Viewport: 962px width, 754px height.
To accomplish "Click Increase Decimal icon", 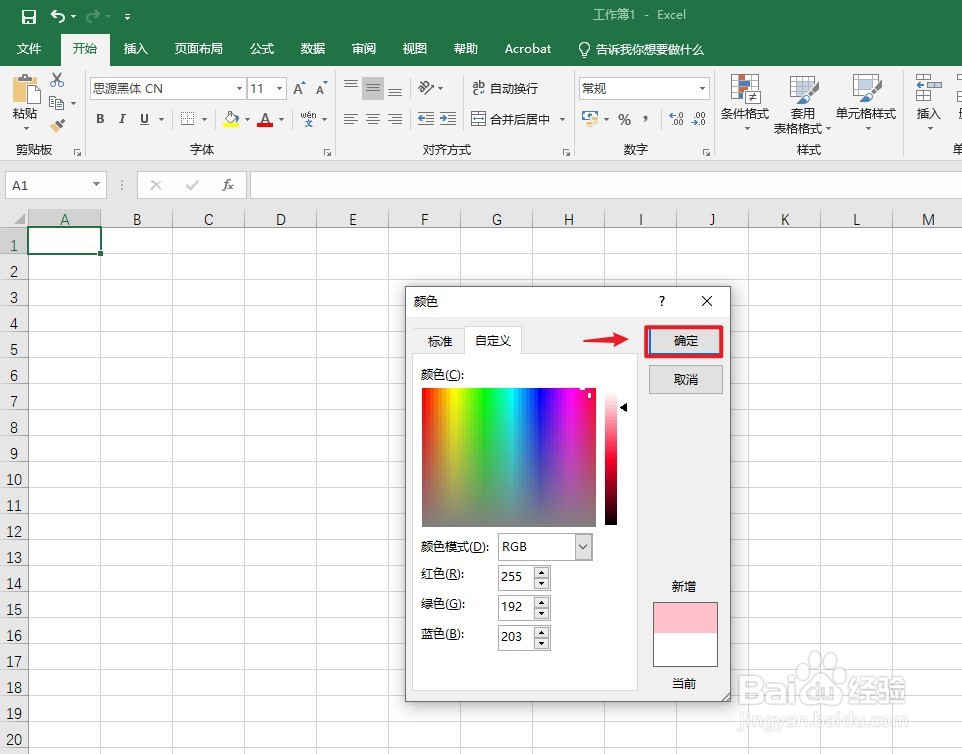I will pyautogui.click(x=676, y=119).
